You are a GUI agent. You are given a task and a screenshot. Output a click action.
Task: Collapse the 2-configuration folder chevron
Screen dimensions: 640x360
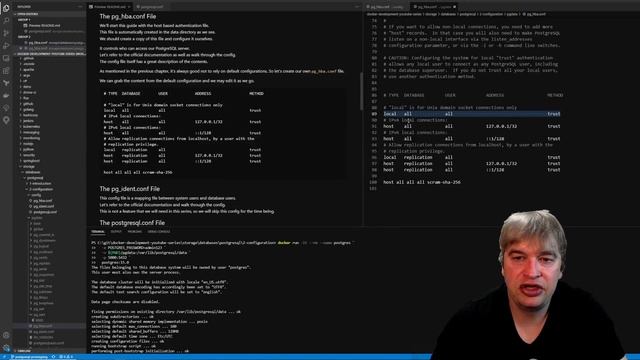[x=27, y=189]
